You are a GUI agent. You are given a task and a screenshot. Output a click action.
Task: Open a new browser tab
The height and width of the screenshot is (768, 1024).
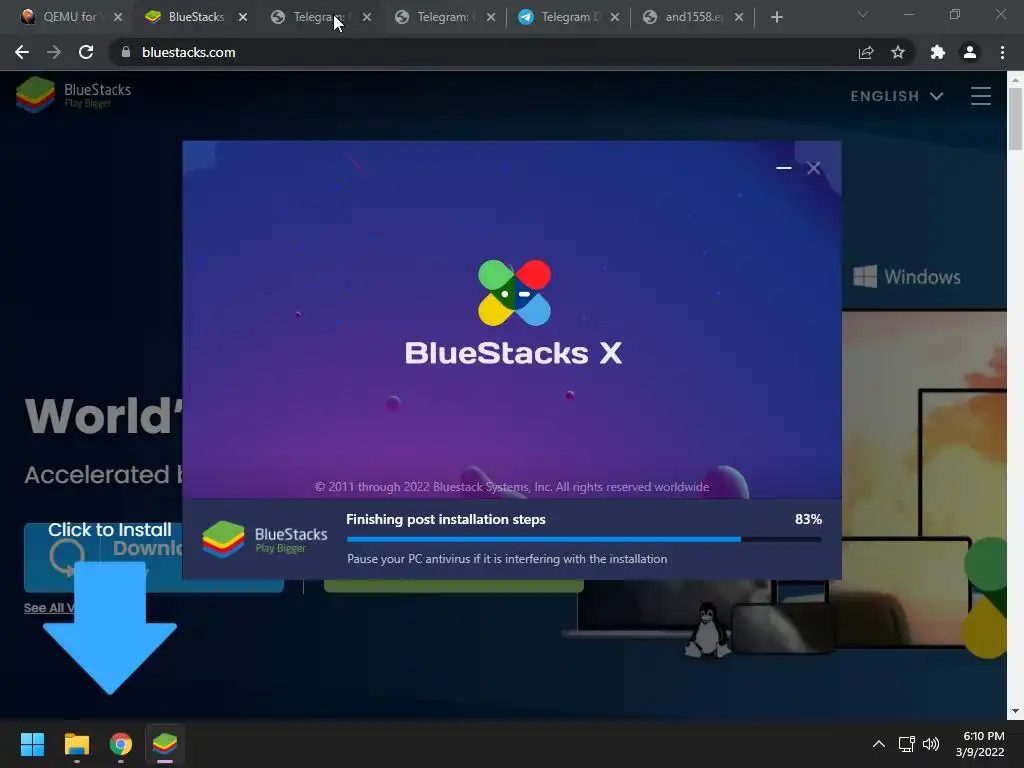pyautogui.click(x=776, y=17)
